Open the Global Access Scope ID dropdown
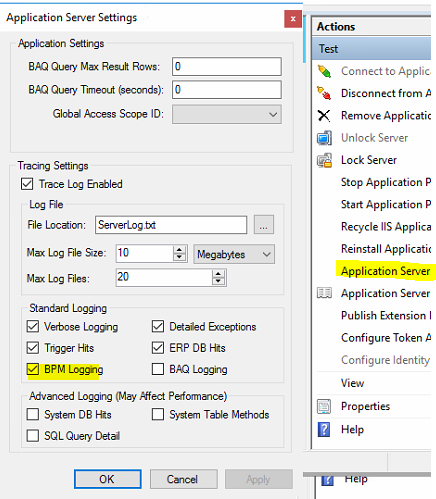The height and width of the screenshot is (499, 436). coord(227,114)
